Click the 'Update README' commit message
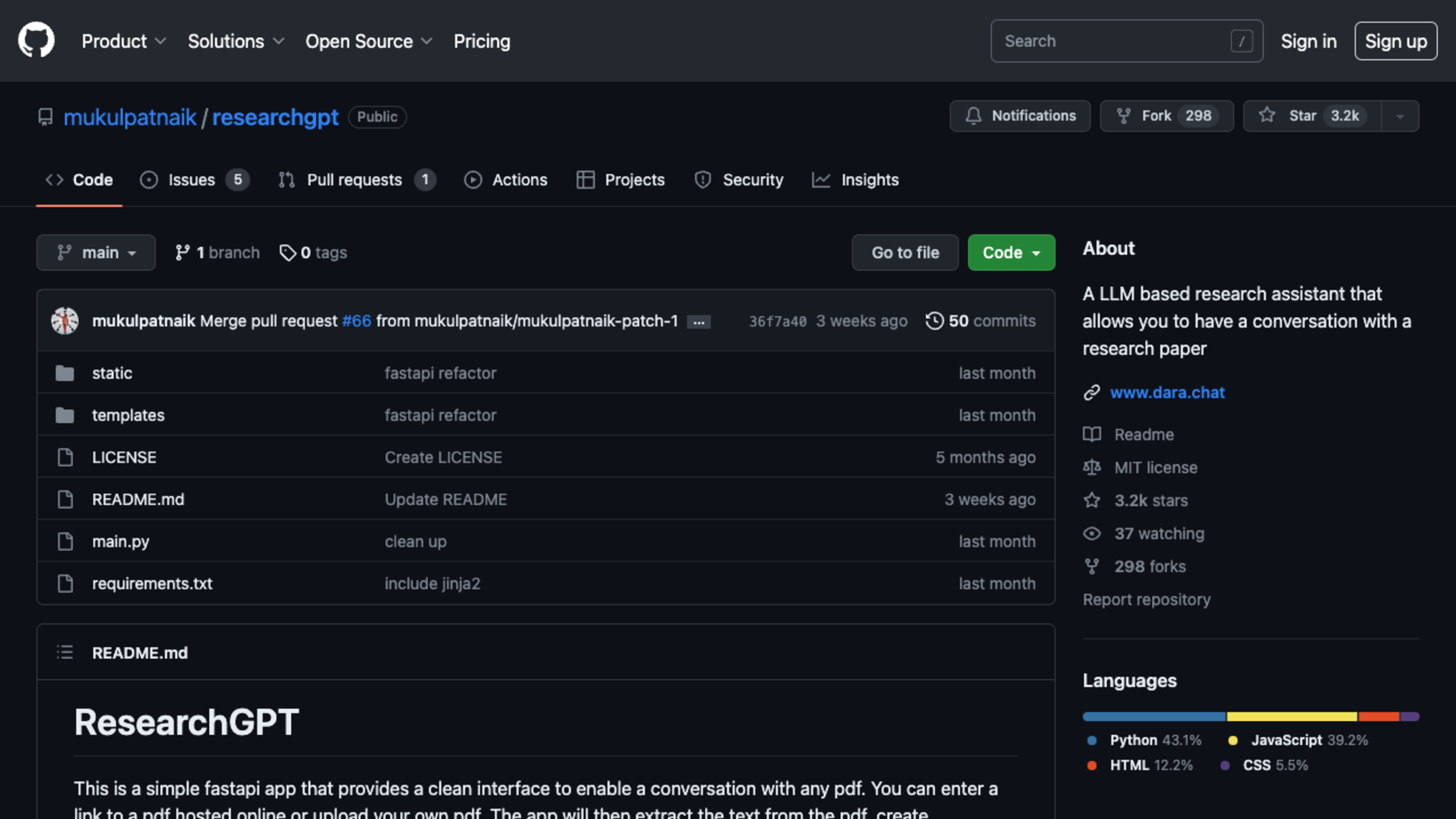 (446, 499)
